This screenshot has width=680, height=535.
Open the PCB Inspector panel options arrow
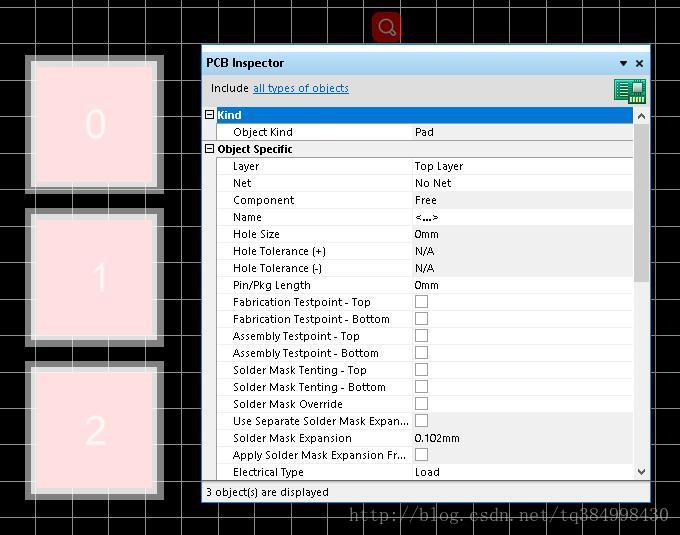[623, 63]
